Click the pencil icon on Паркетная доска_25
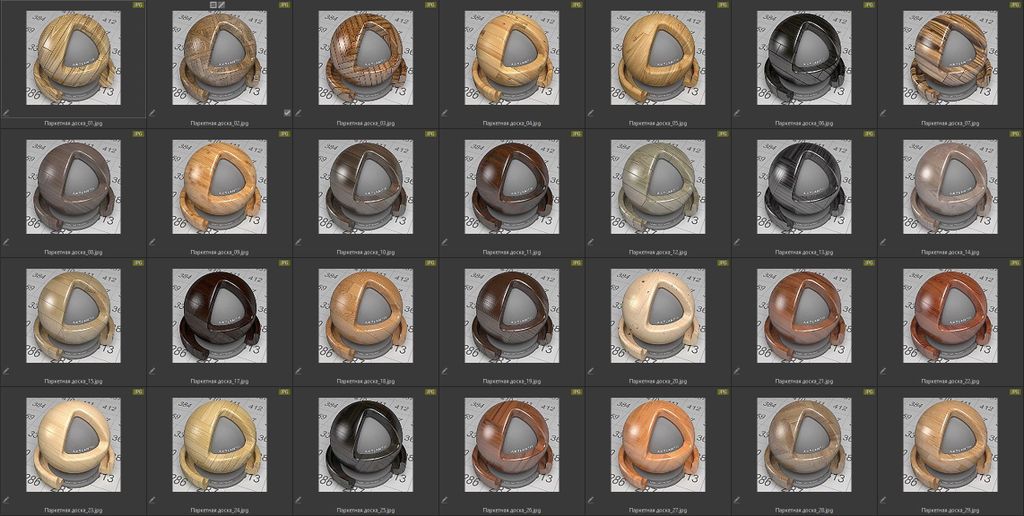 (x=299, y=499)
